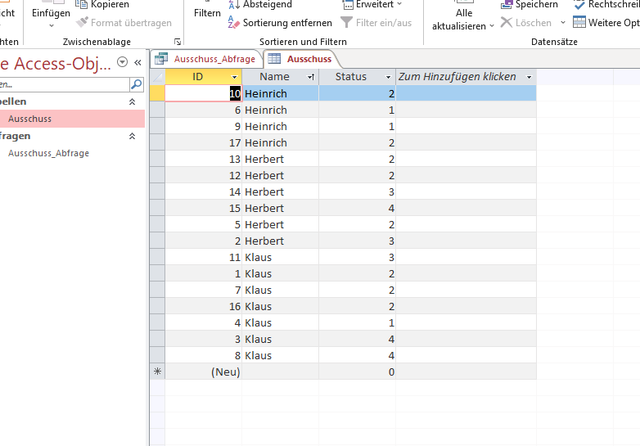Click Name cell of ID 6 row
Viewport: 640px width, 446px height.
tap(280, 110)
